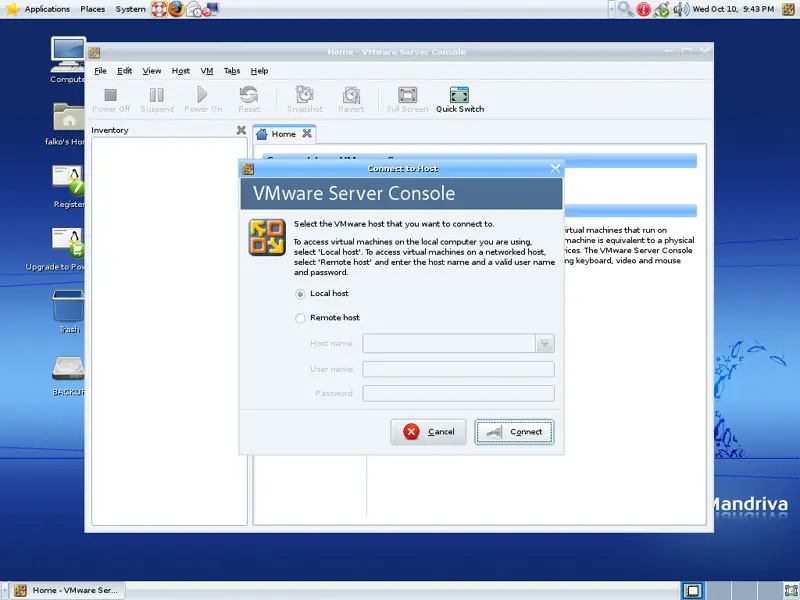
Task: Click the mail and clock icon in top panel
Action: (194, 9)
